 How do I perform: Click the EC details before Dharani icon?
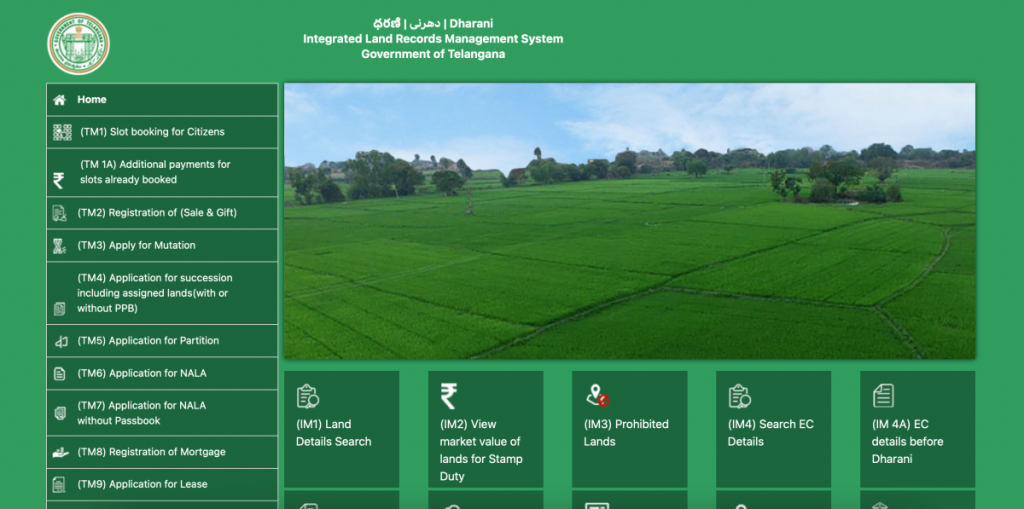click(x=884, y=396)
